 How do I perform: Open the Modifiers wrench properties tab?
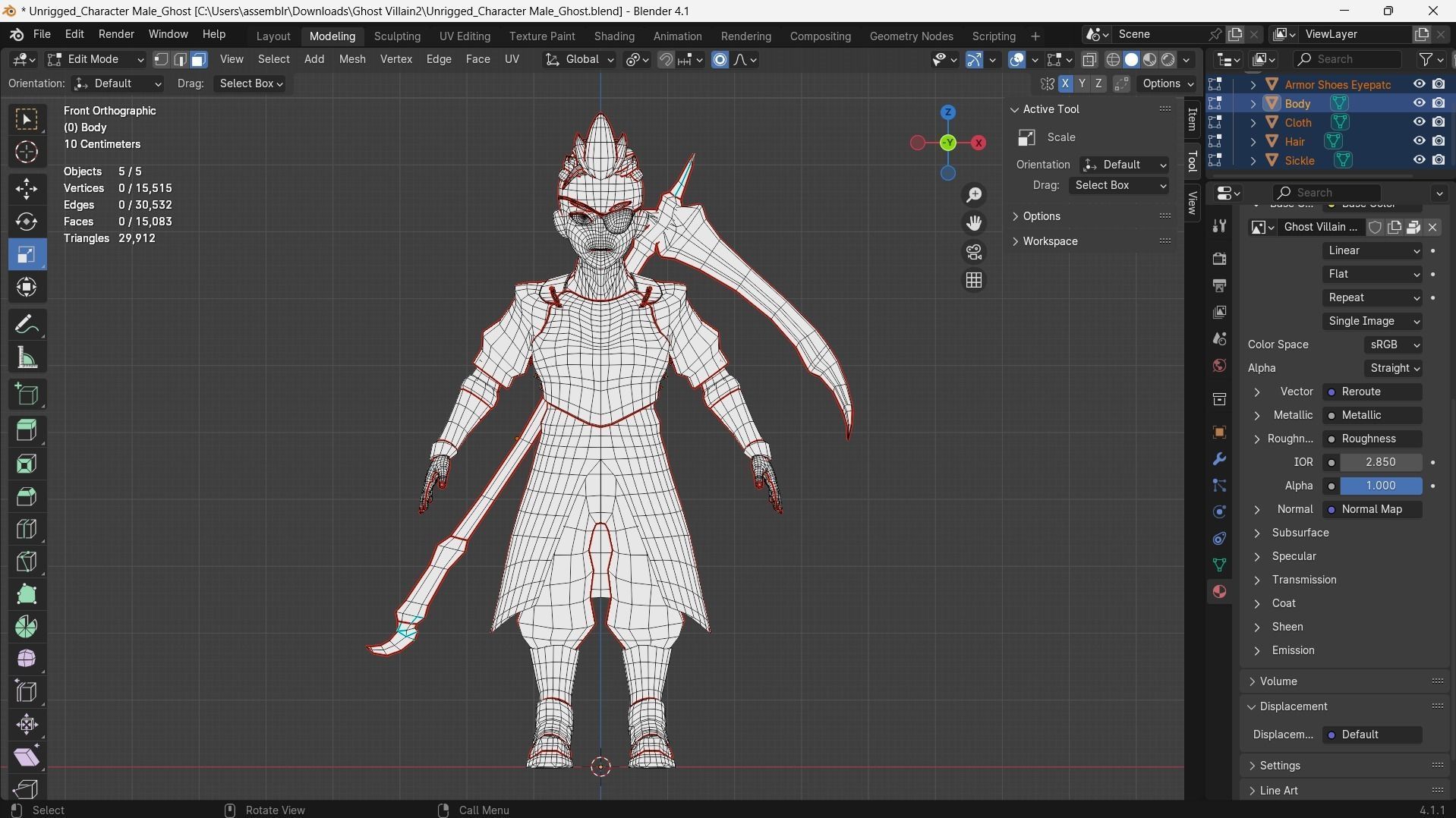click(x=1219, y=459)
